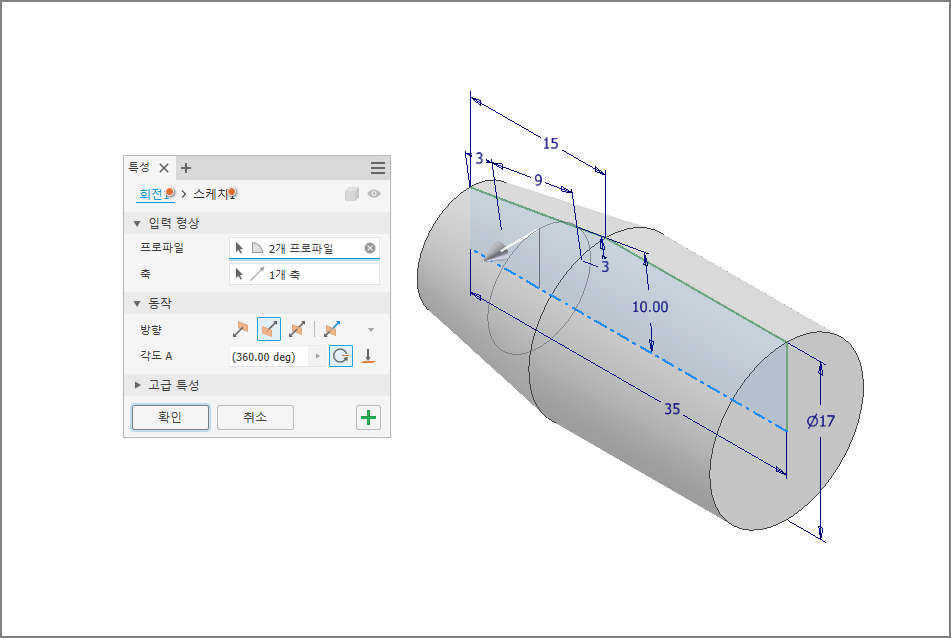Open the angle value flyout arrow
Screen dimensions: 951x638
click(x=317, y=357)
